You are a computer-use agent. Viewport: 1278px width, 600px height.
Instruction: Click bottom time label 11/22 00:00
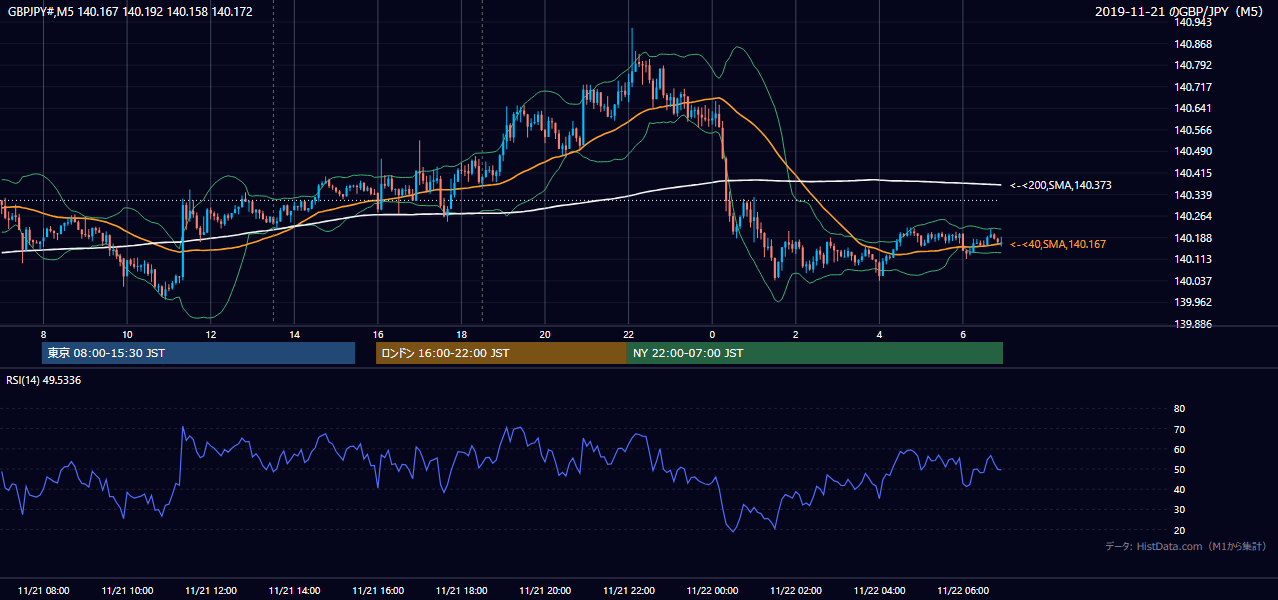712,590
